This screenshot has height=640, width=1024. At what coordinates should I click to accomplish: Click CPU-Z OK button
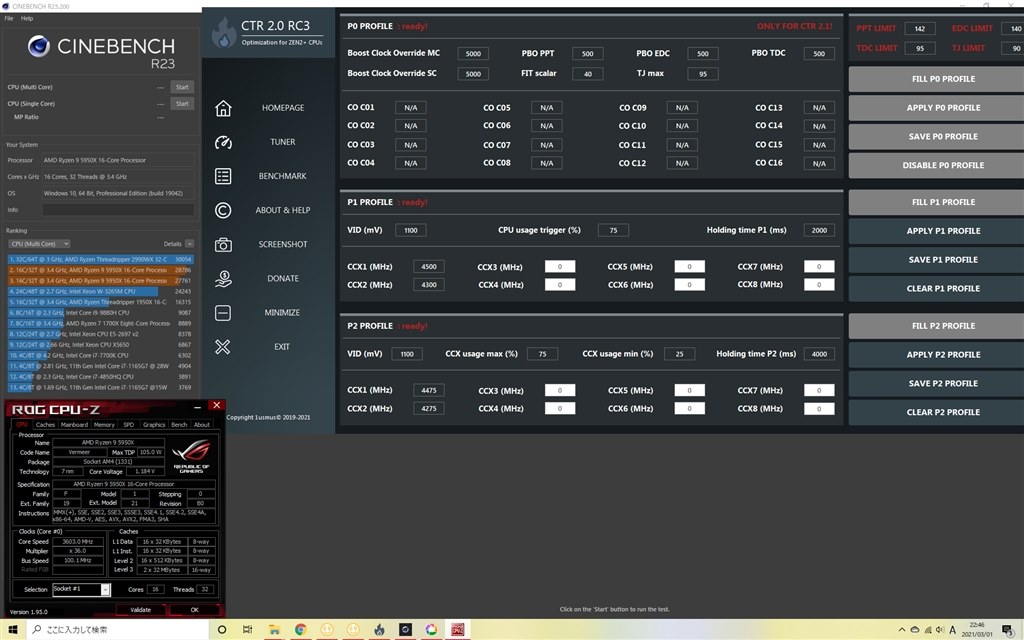tap(195, 609)
